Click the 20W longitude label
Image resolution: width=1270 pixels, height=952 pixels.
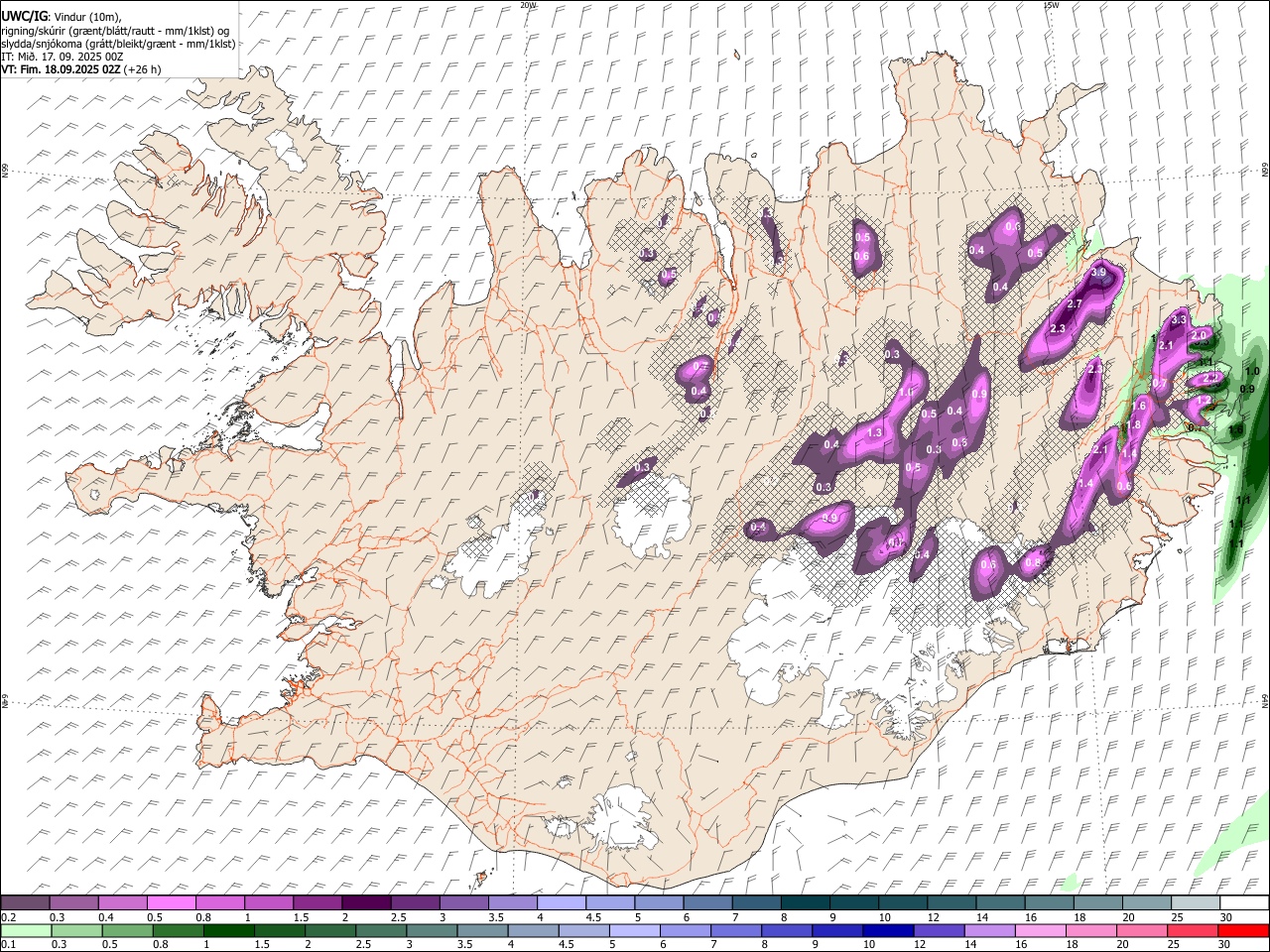[x=528, y=5]
